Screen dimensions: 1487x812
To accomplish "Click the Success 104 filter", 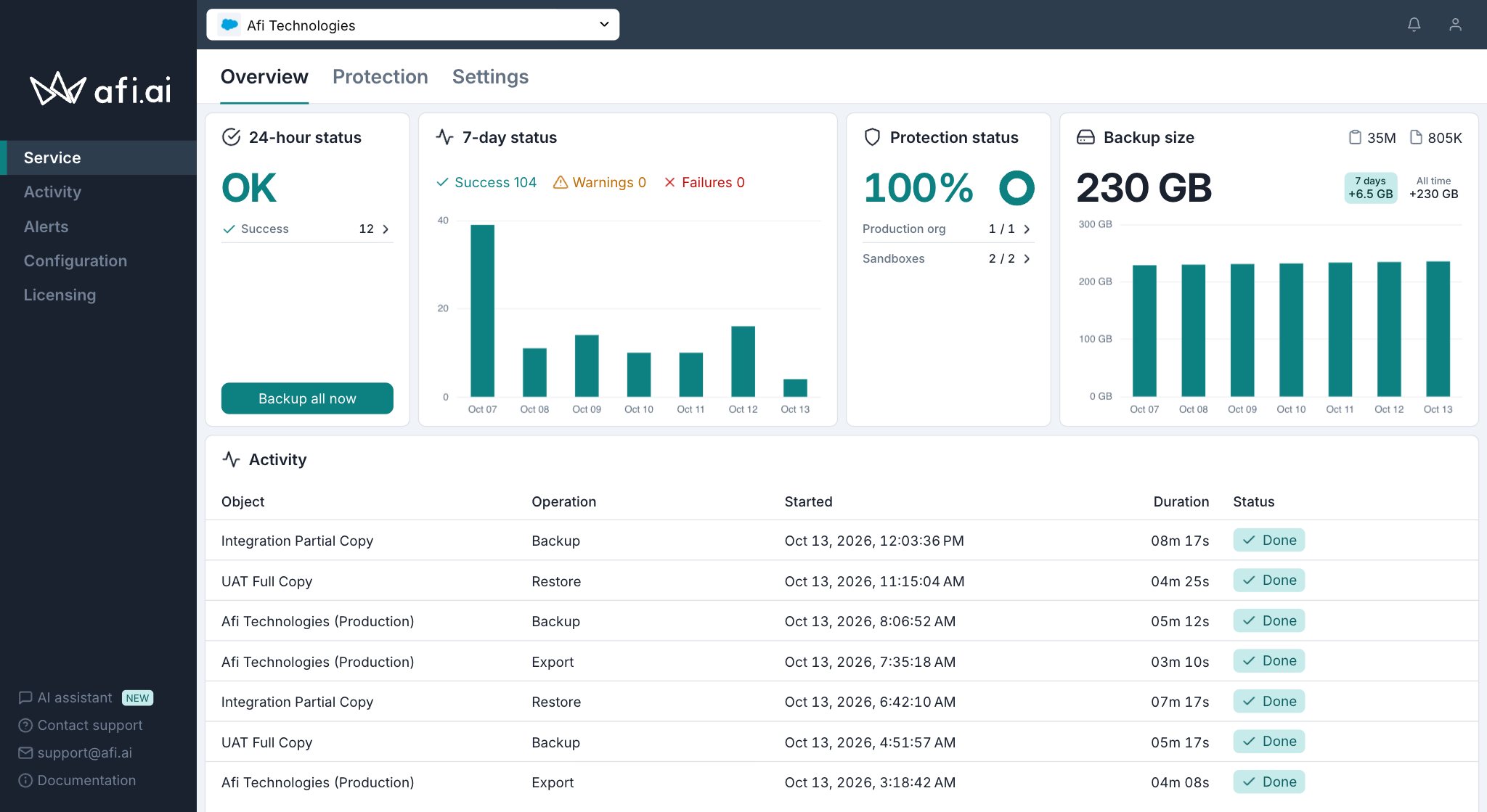I will pyautogui.click(x=486, y=182).
